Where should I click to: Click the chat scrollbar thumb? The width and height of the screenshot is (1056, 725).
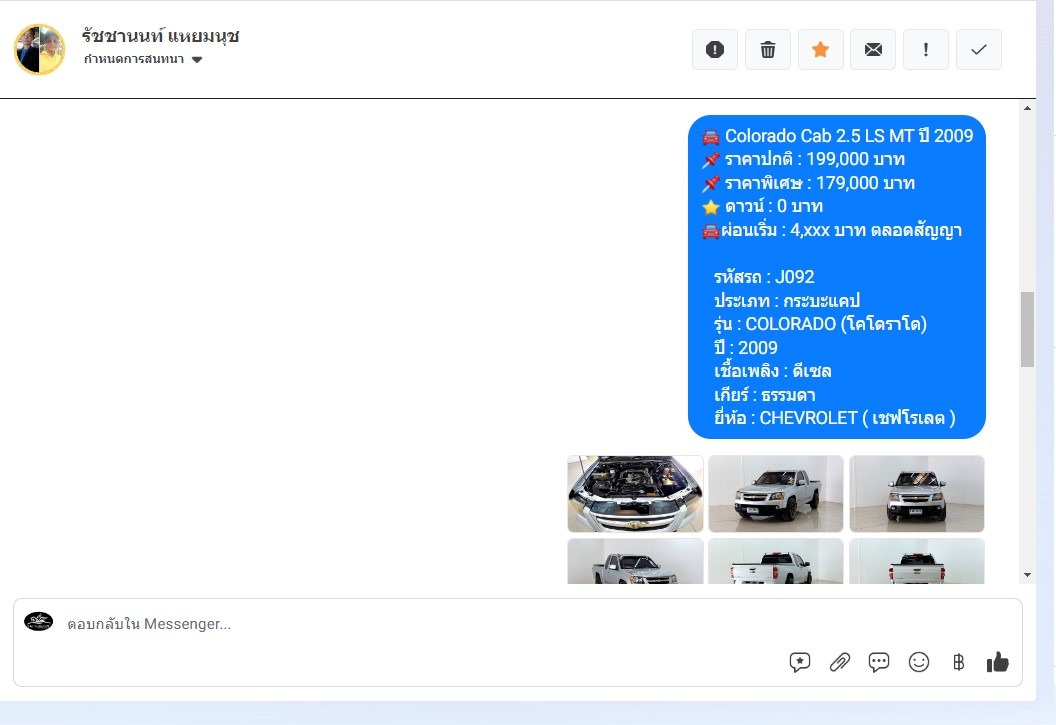[1027, 329]
